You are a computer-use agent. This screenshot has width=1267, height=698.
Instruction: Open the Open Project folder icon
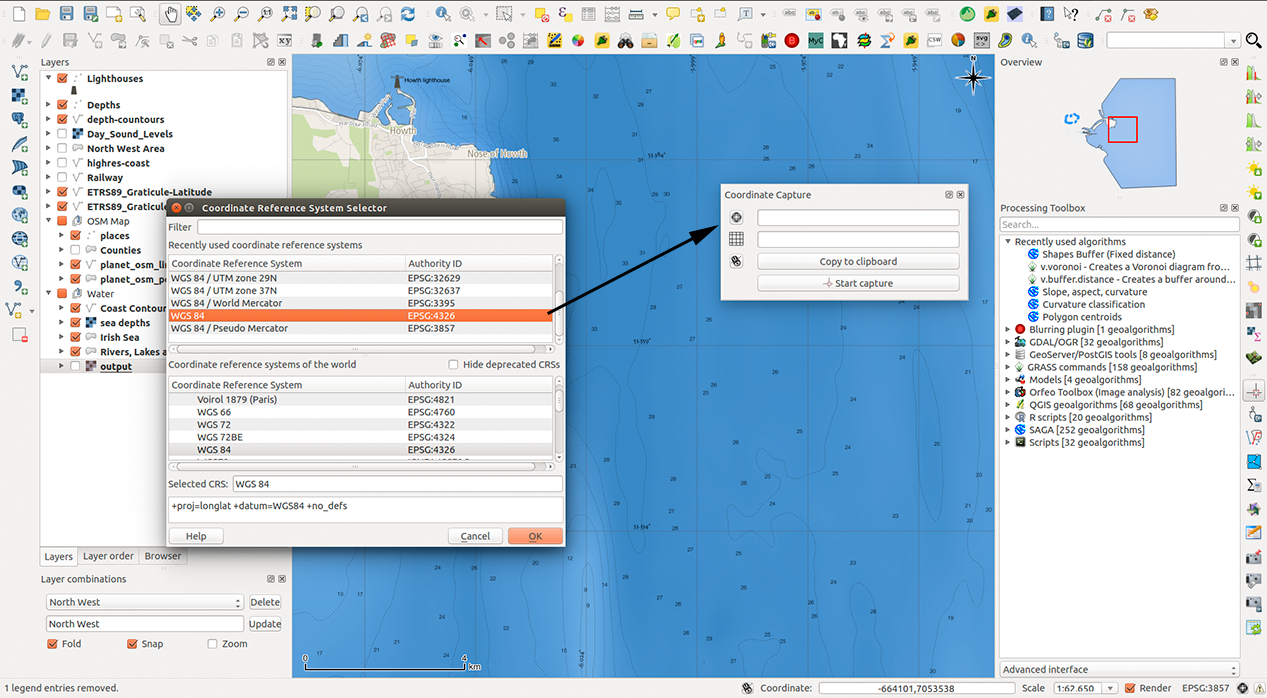coord(42,14)
